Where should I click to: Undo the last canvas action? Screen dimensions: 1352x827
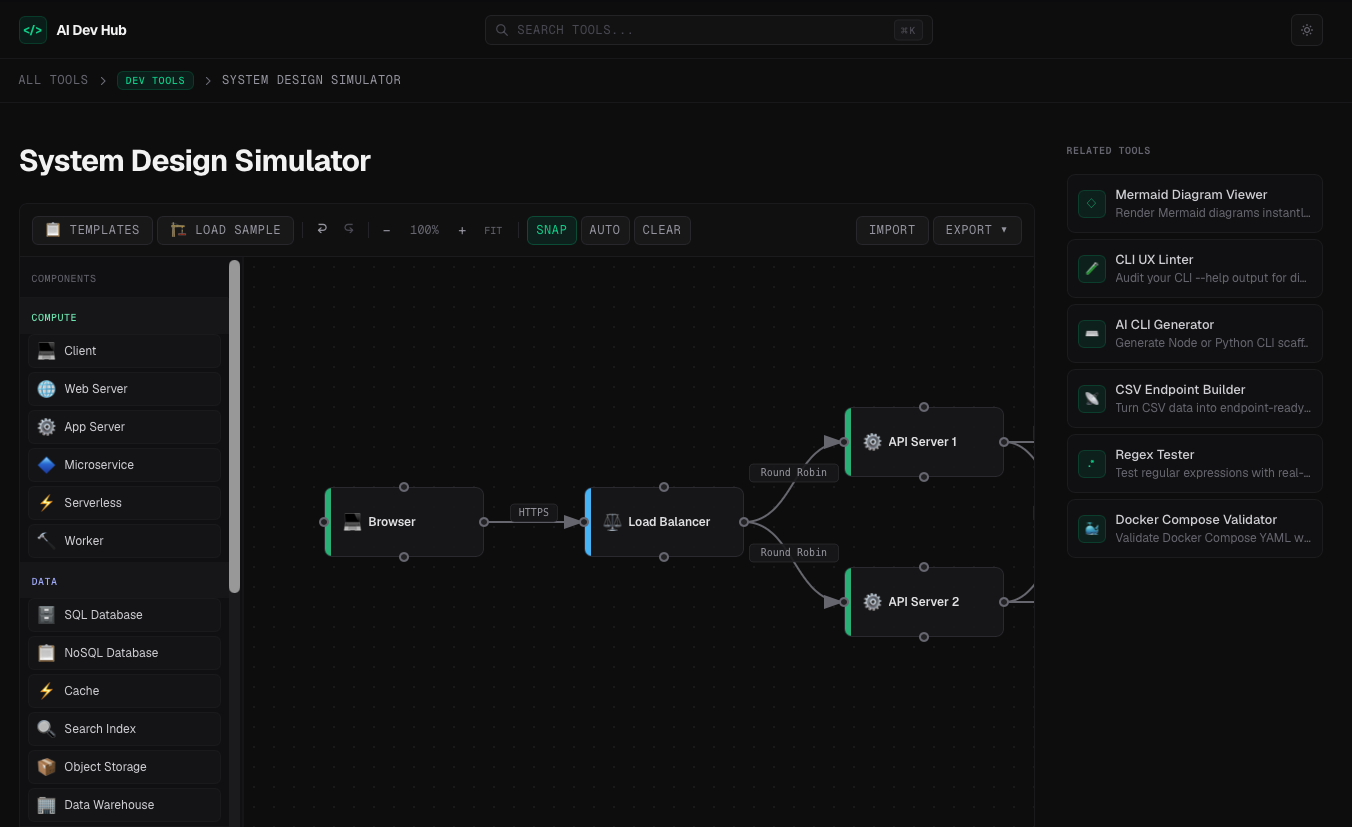coord(322,229)
